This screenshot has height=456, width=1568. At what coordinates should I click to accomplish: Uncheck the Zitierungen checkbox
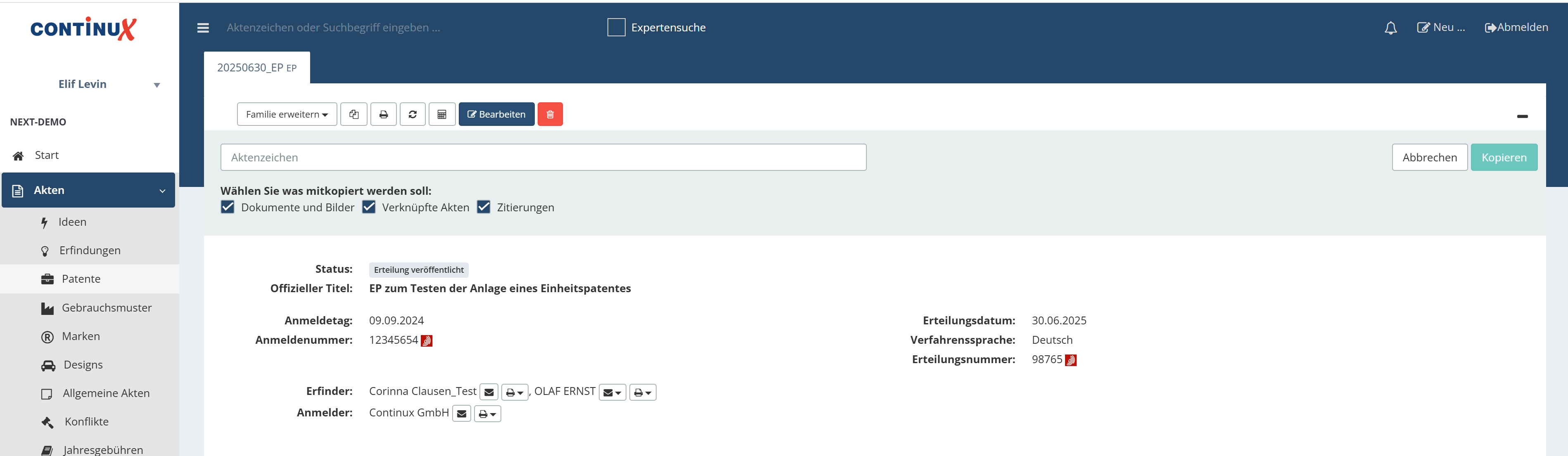pos(483,207)
